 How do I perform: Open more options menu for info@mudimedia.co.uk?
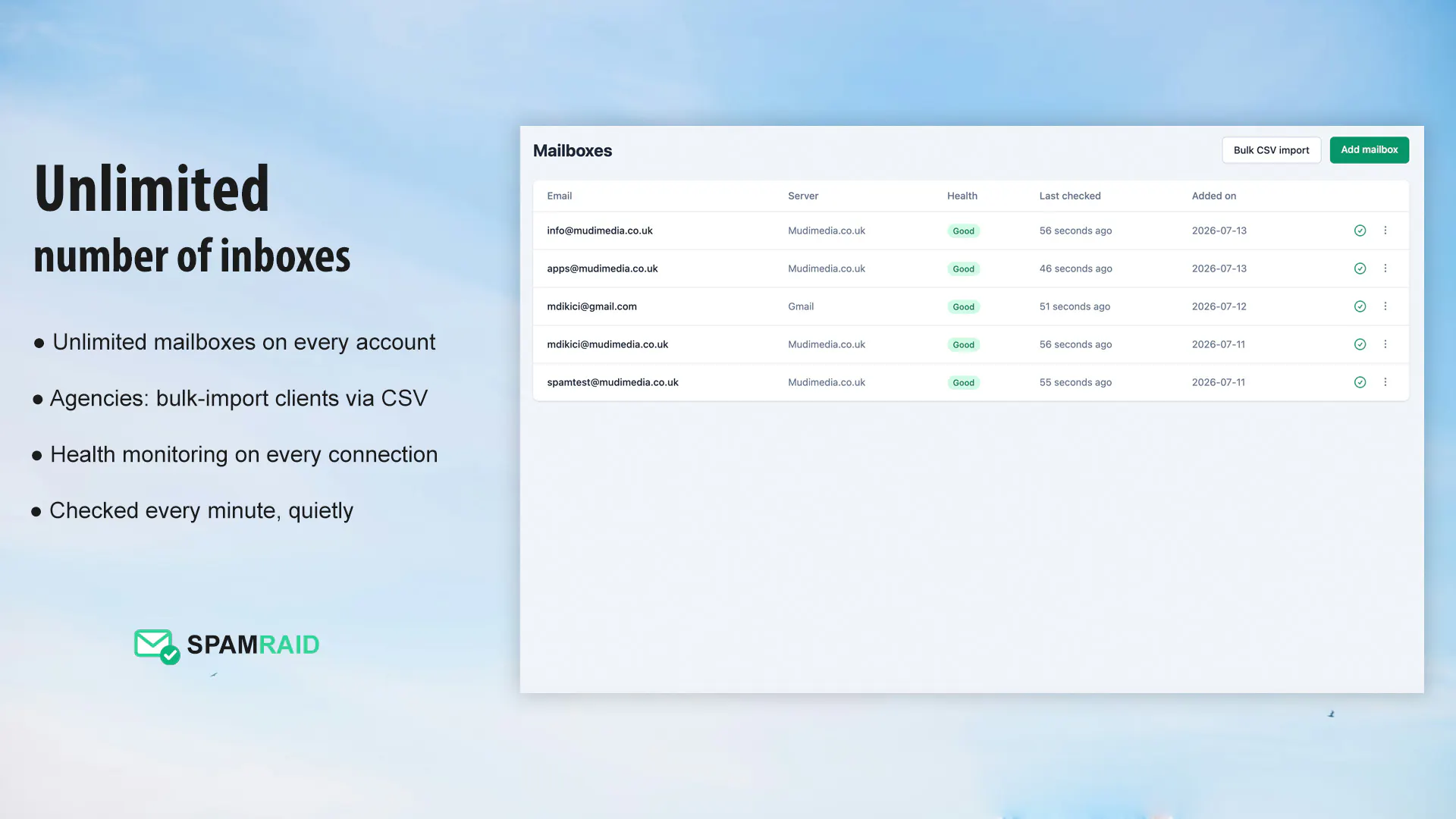[1385, 231]
